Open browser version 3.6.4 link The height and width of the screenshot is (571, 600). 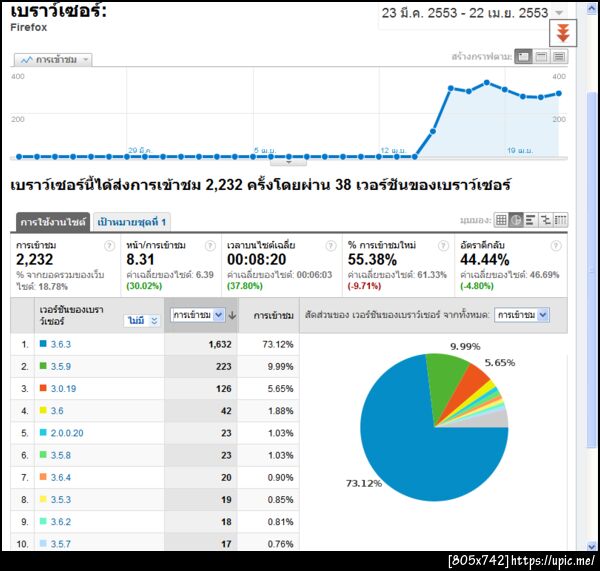click(x=61, y=477)
